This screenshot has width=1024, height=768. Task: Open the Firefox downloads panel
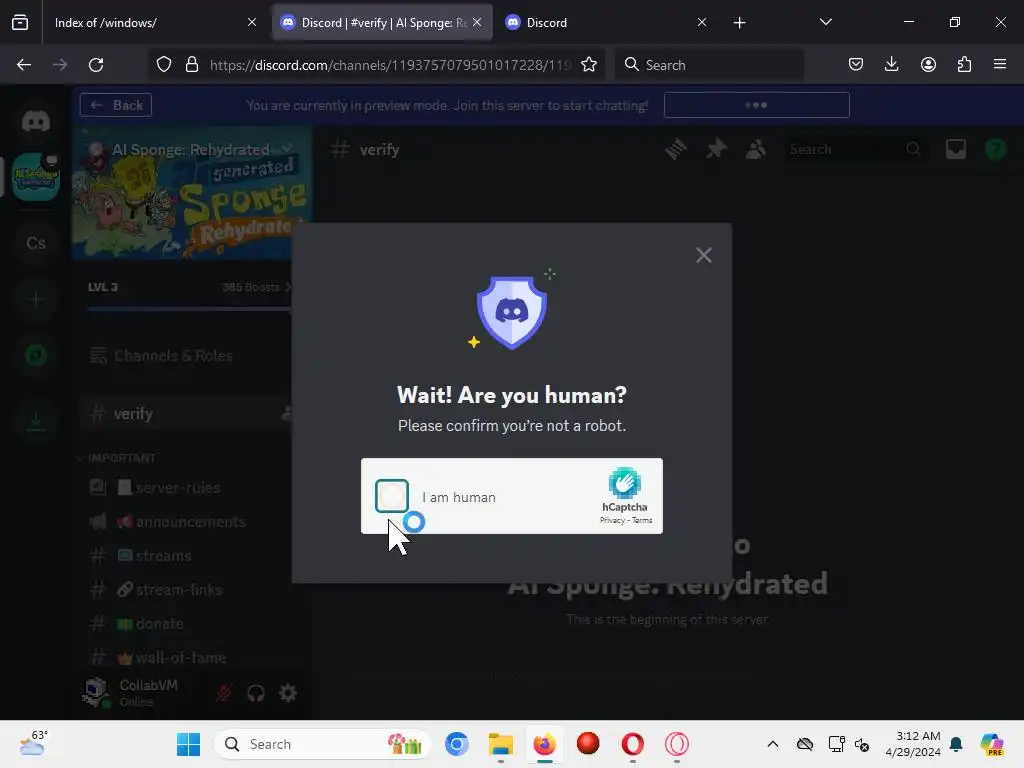[891, 65]
